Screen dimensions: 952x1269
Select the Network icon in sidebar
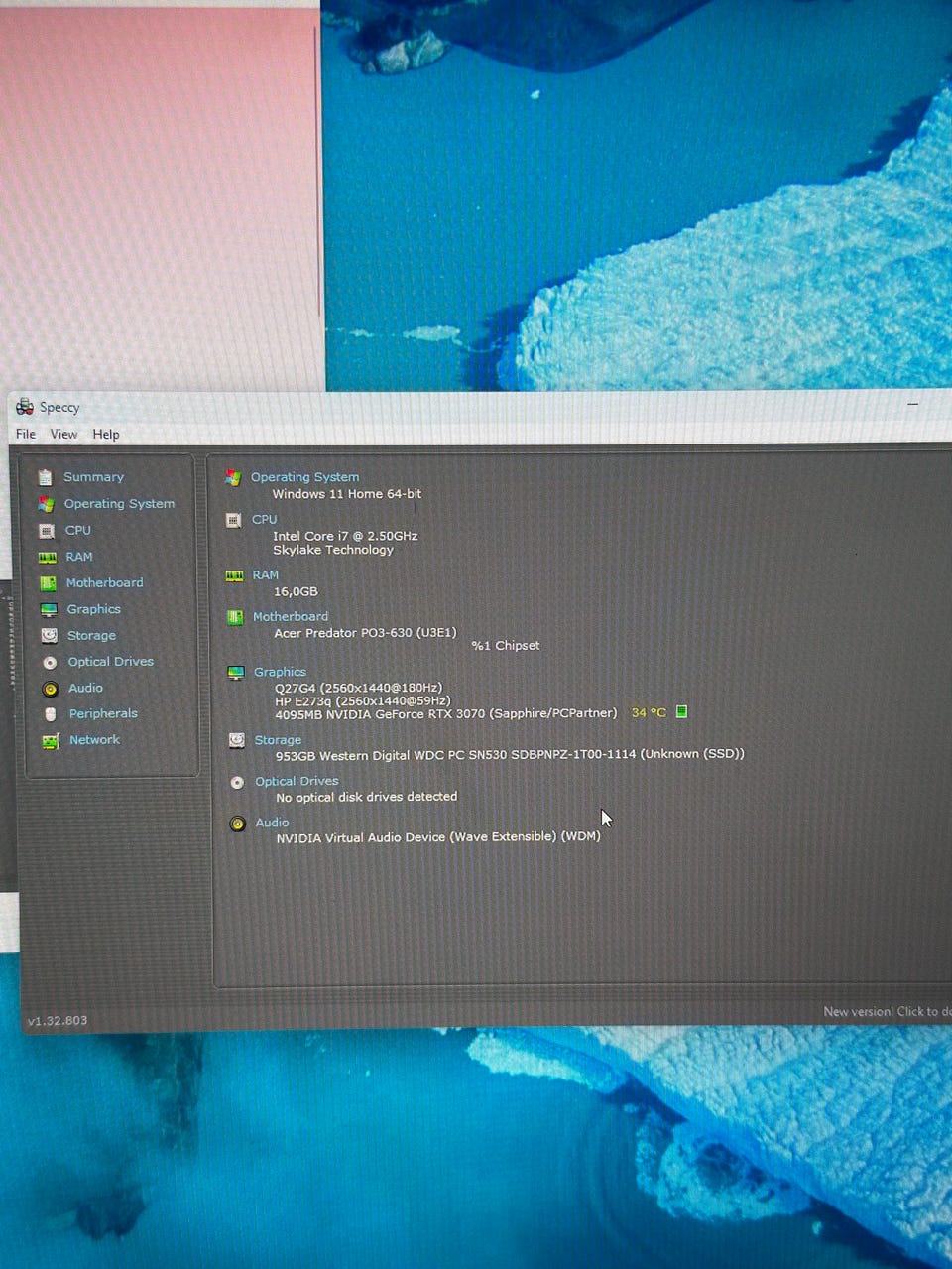[51, 741]
